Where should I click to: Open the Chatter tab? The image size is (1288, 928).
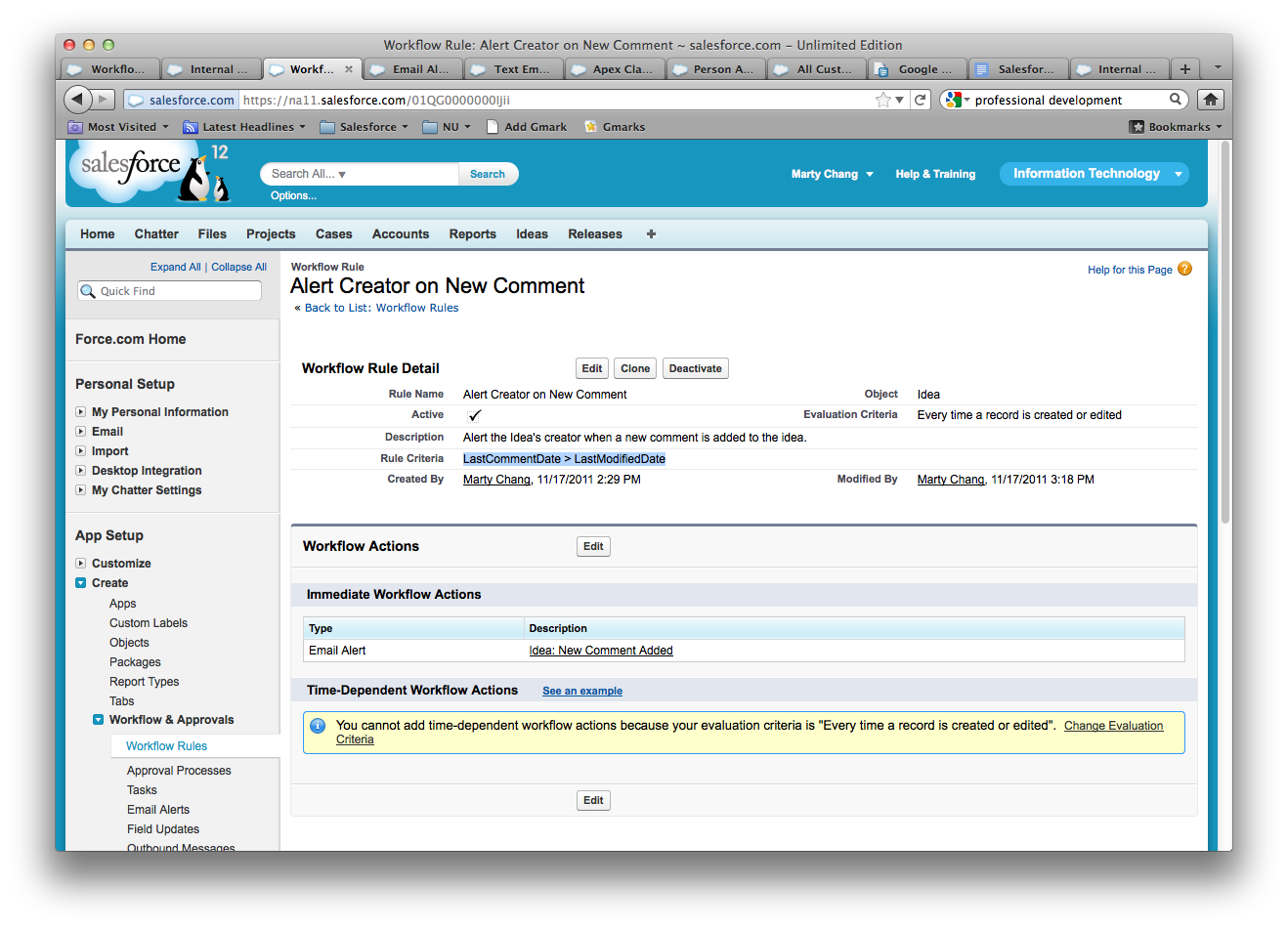tap(156, 234)
